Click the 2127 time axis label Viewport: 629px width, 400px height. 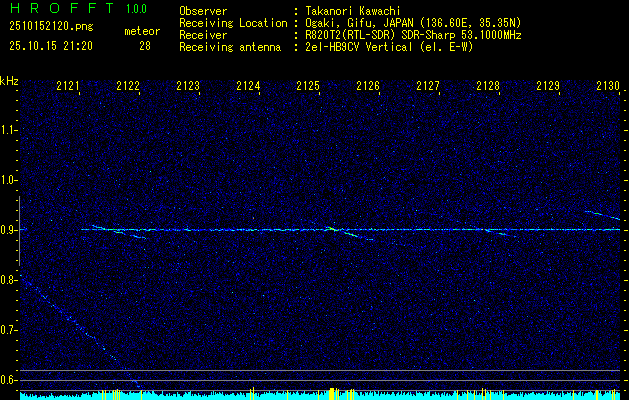coord(428,85)
